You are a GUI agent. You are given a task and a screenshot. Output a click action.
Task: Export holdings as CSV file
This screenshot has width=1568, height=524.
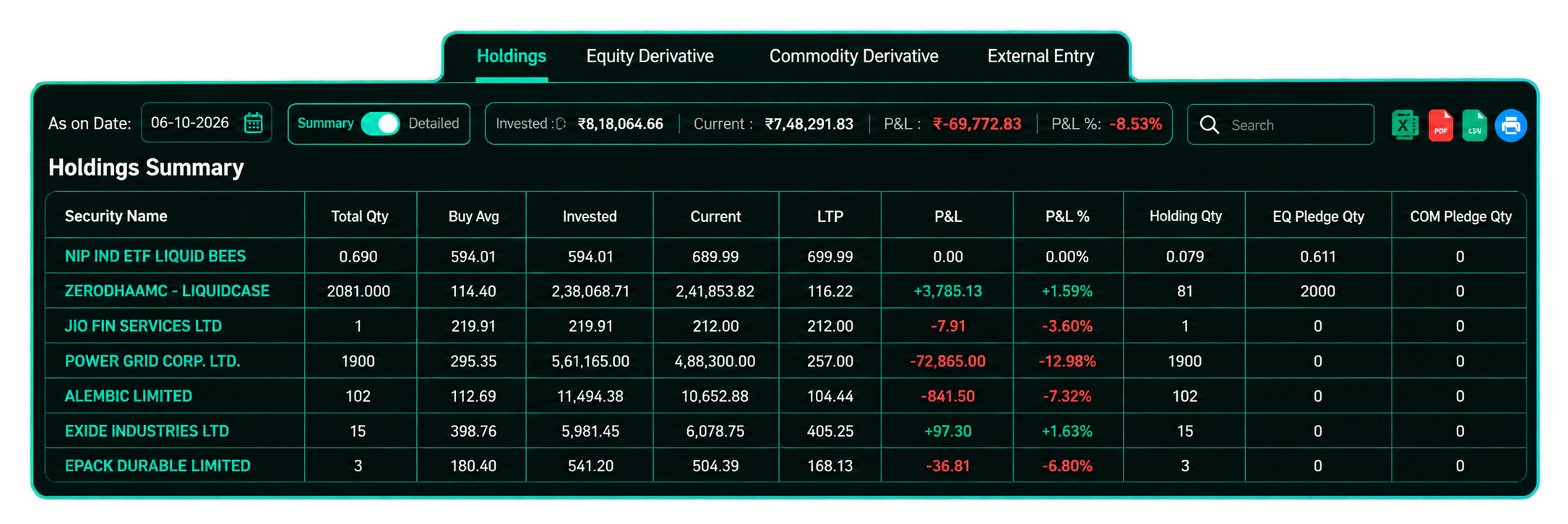pos(1474,125)
